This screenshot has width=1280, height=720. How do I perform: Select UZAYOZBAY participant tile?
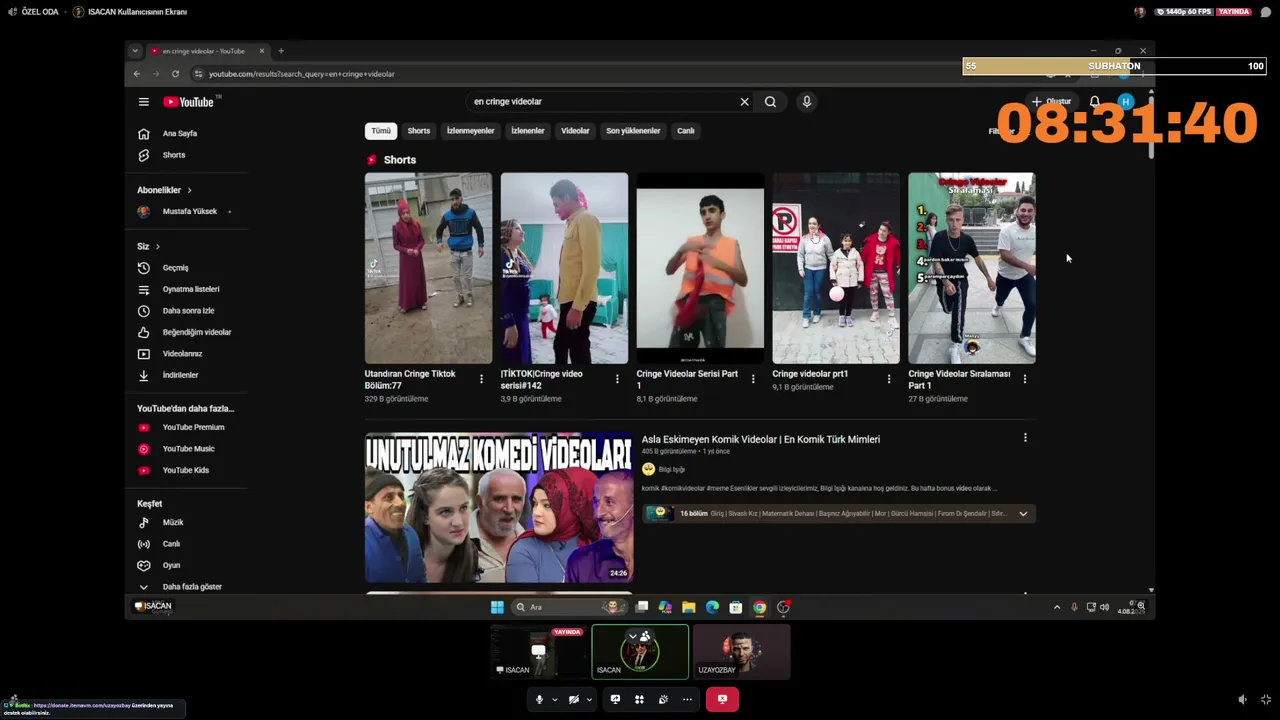pyautogui.click(x=741, y=652)
